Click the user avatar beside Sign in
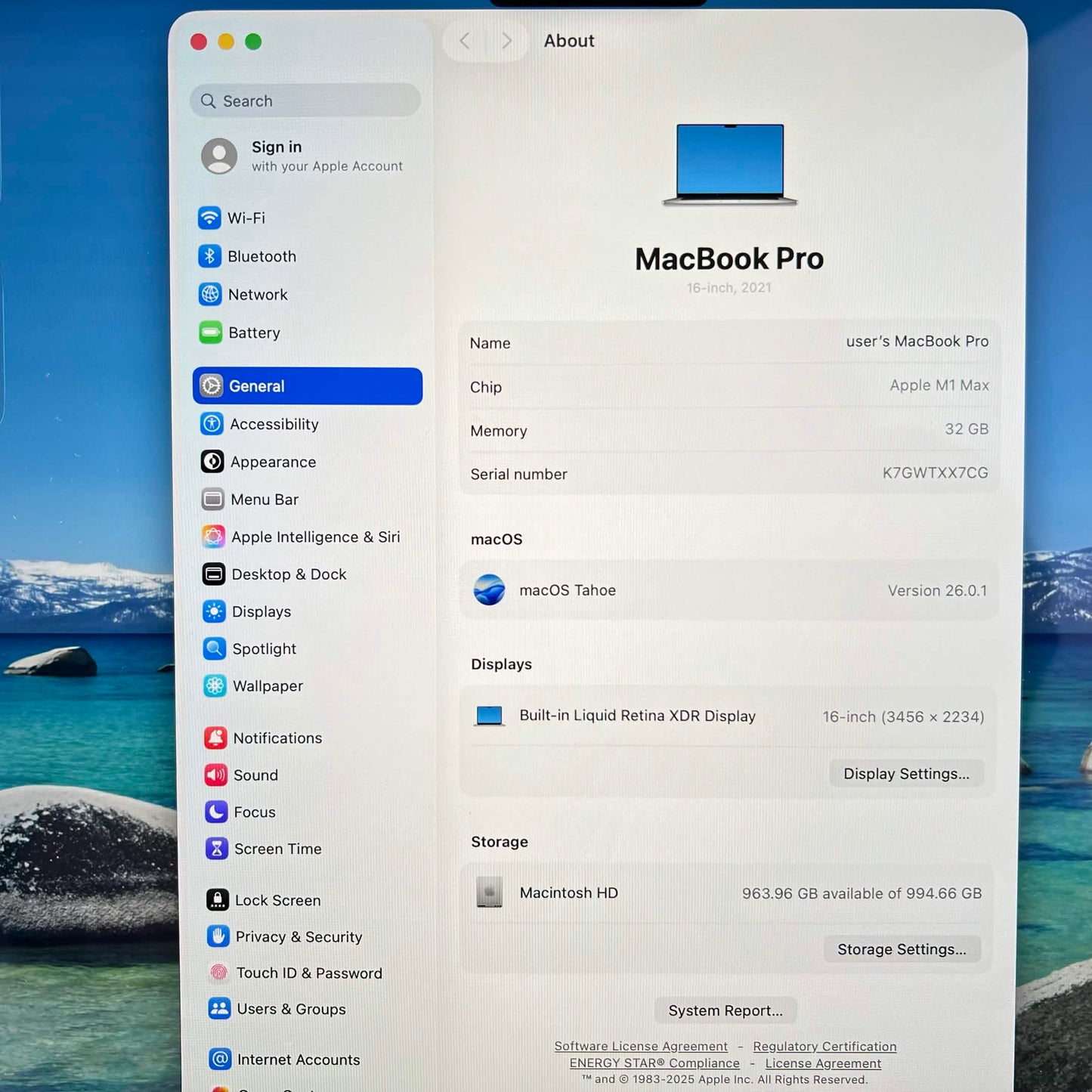Screen dimensions: 1092x1092 tap(219, 156)
